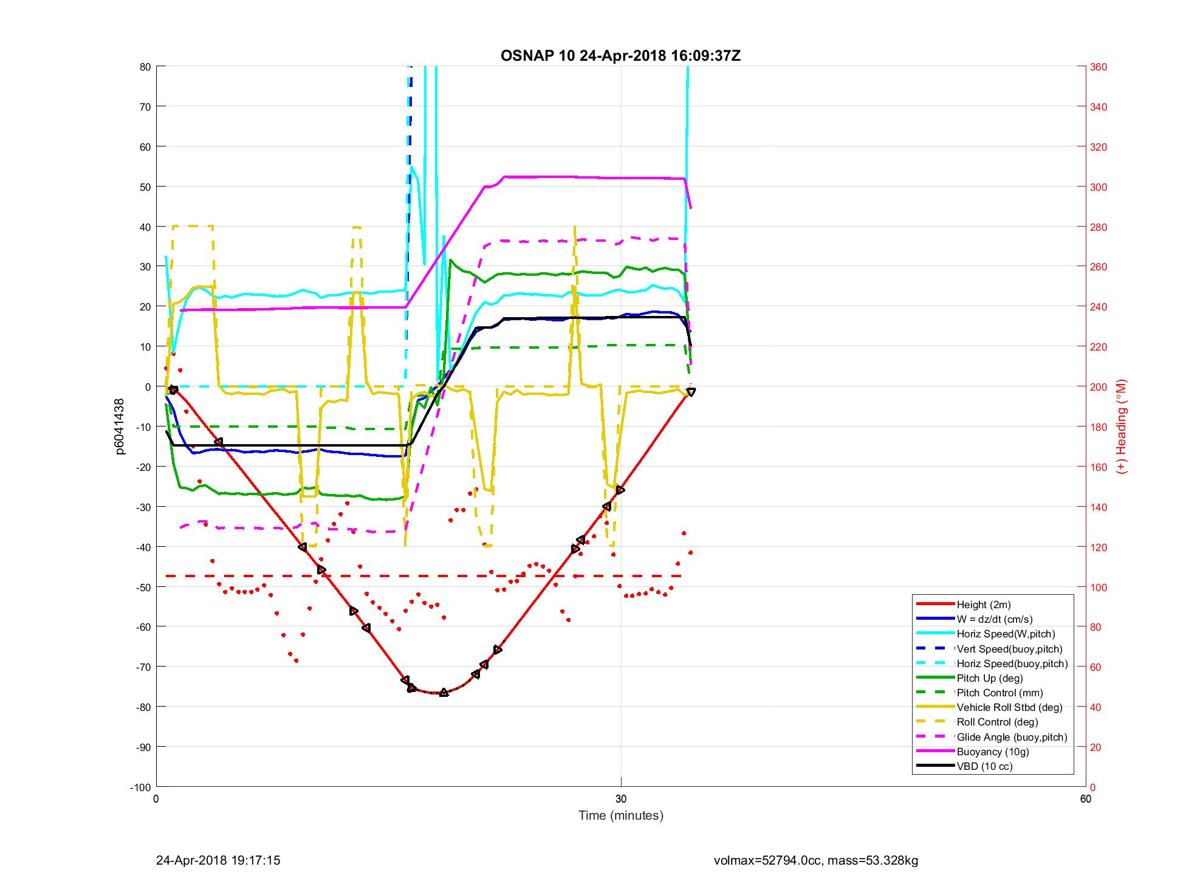Select legend label Horiz Speed(buoy,pitch)
Image resolution: width=1200 pixels, height=885 pixels.
coord(1012,663)
